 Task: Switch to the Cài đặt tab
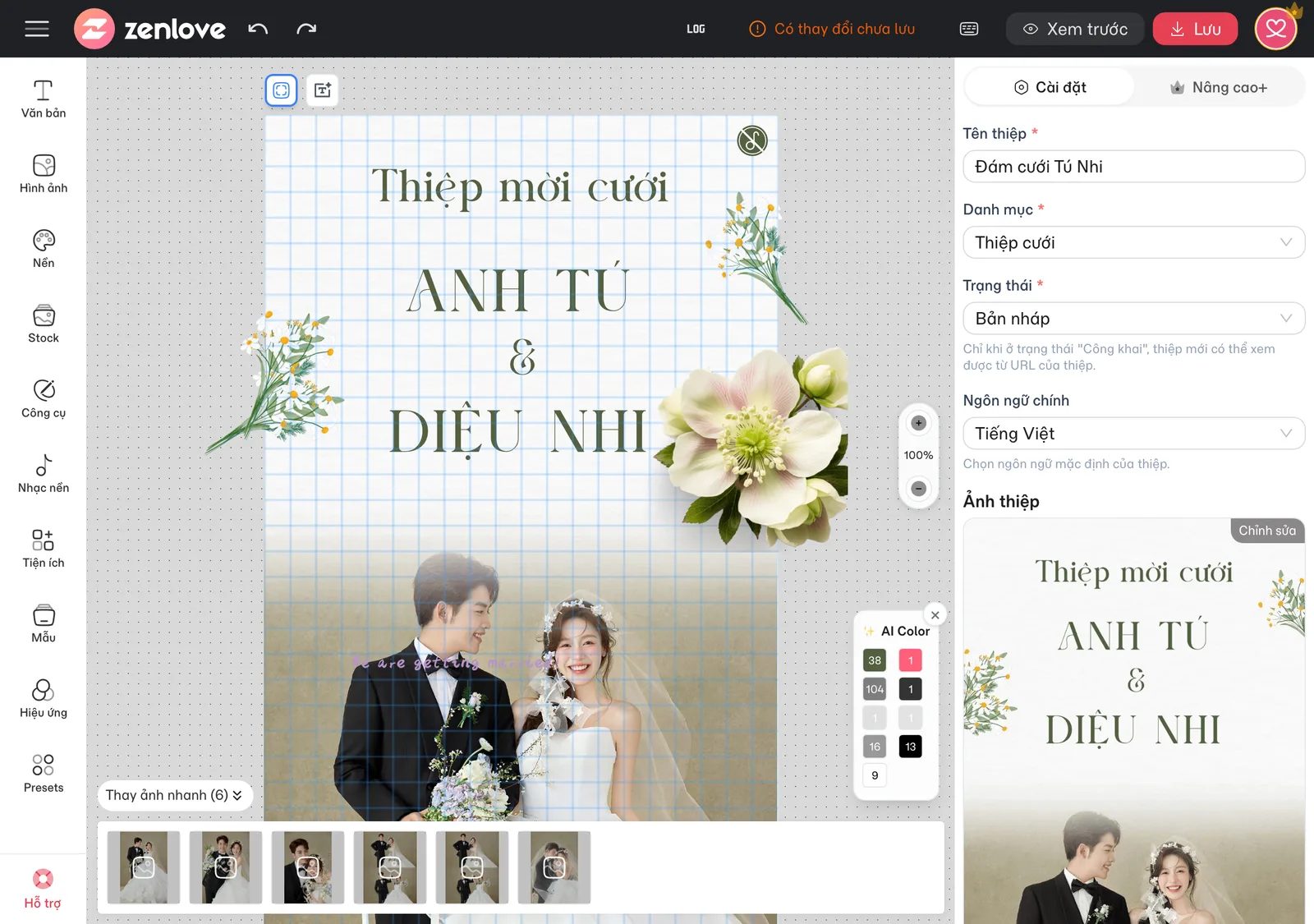(x=1050, y=87)
